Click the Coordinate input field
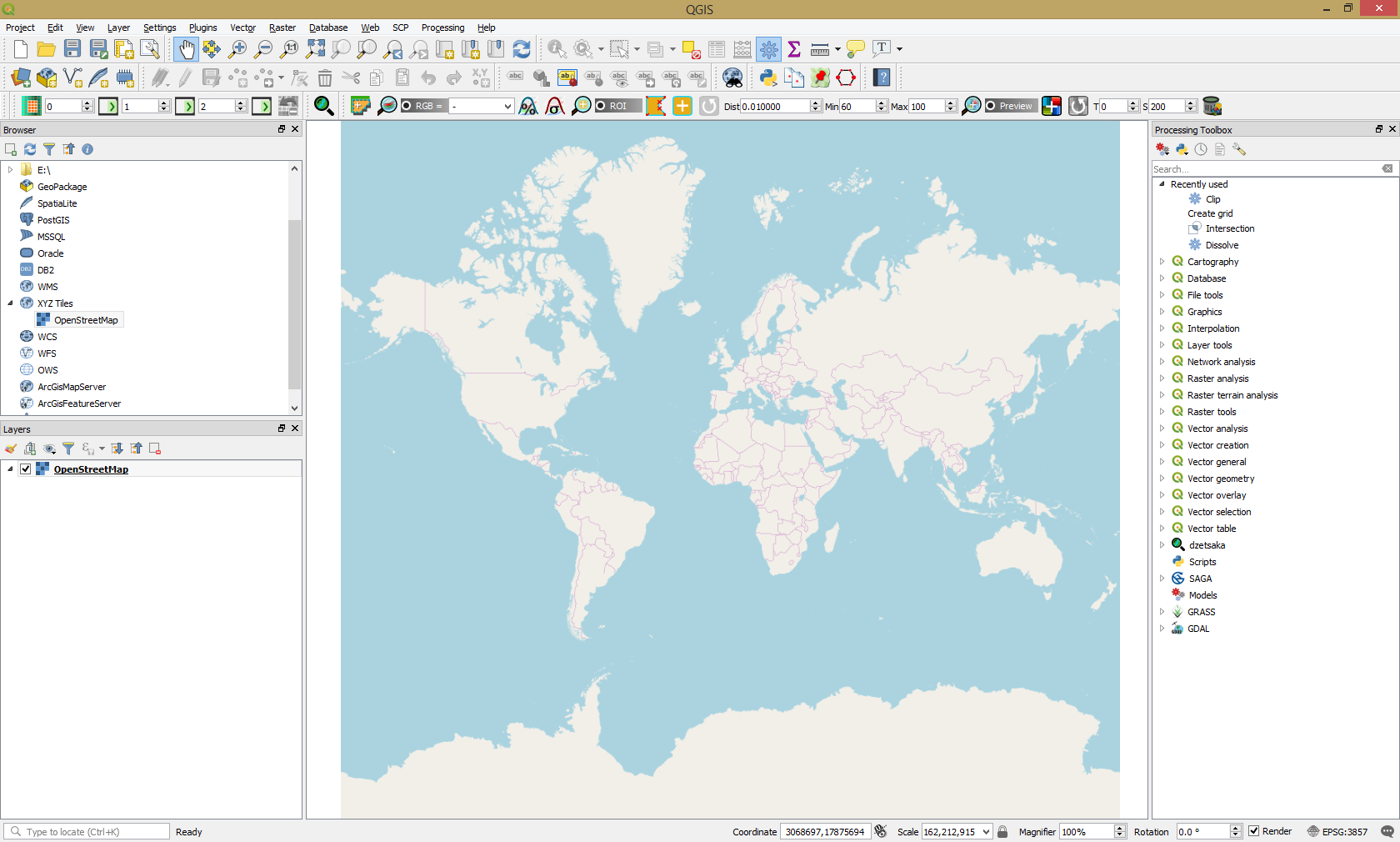The image size is (1400, 842). [x=825, y=831]
